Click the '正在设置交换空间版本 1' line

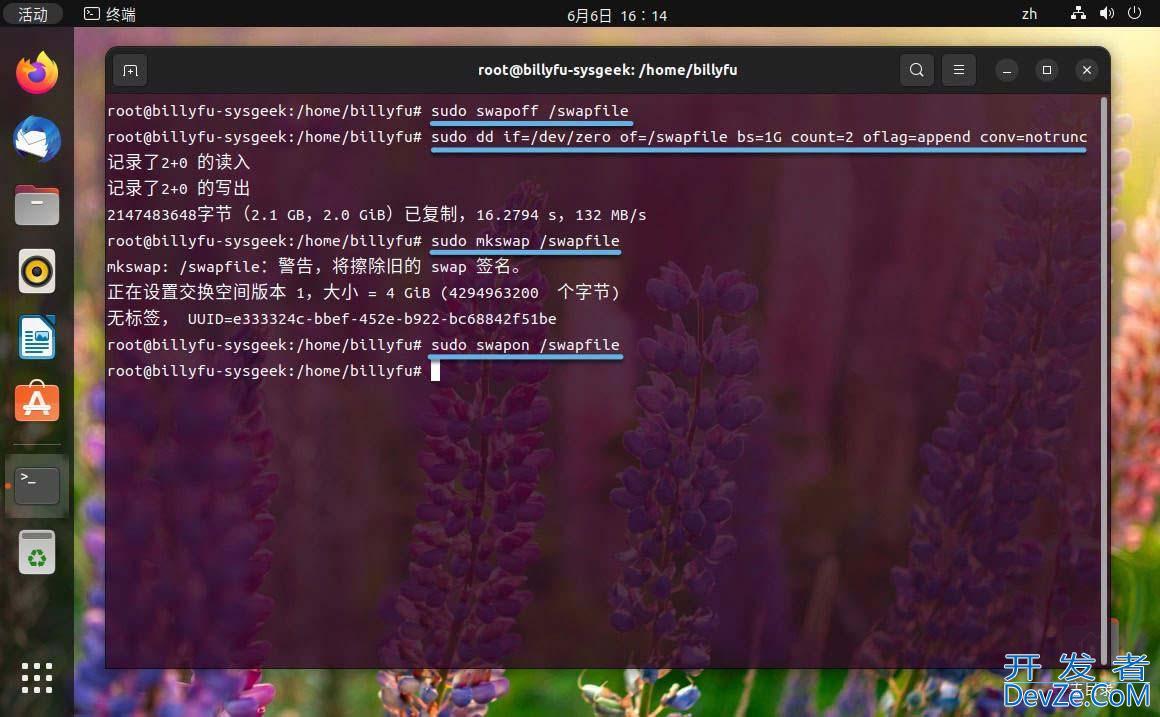coord(363,293)
